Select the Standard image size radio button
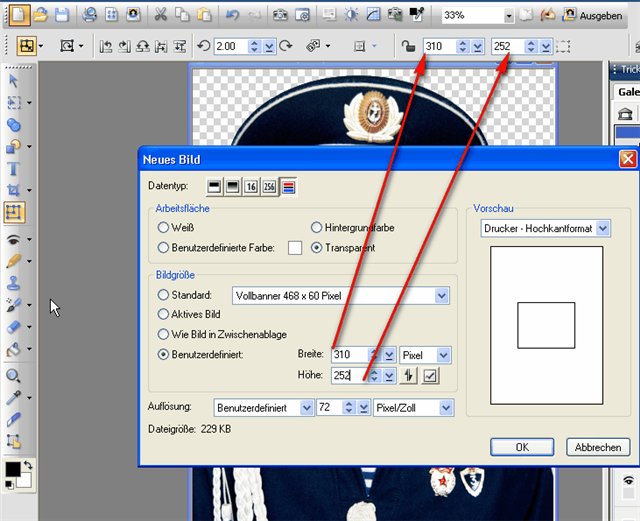Screen dimensions: 640x521 163,295
